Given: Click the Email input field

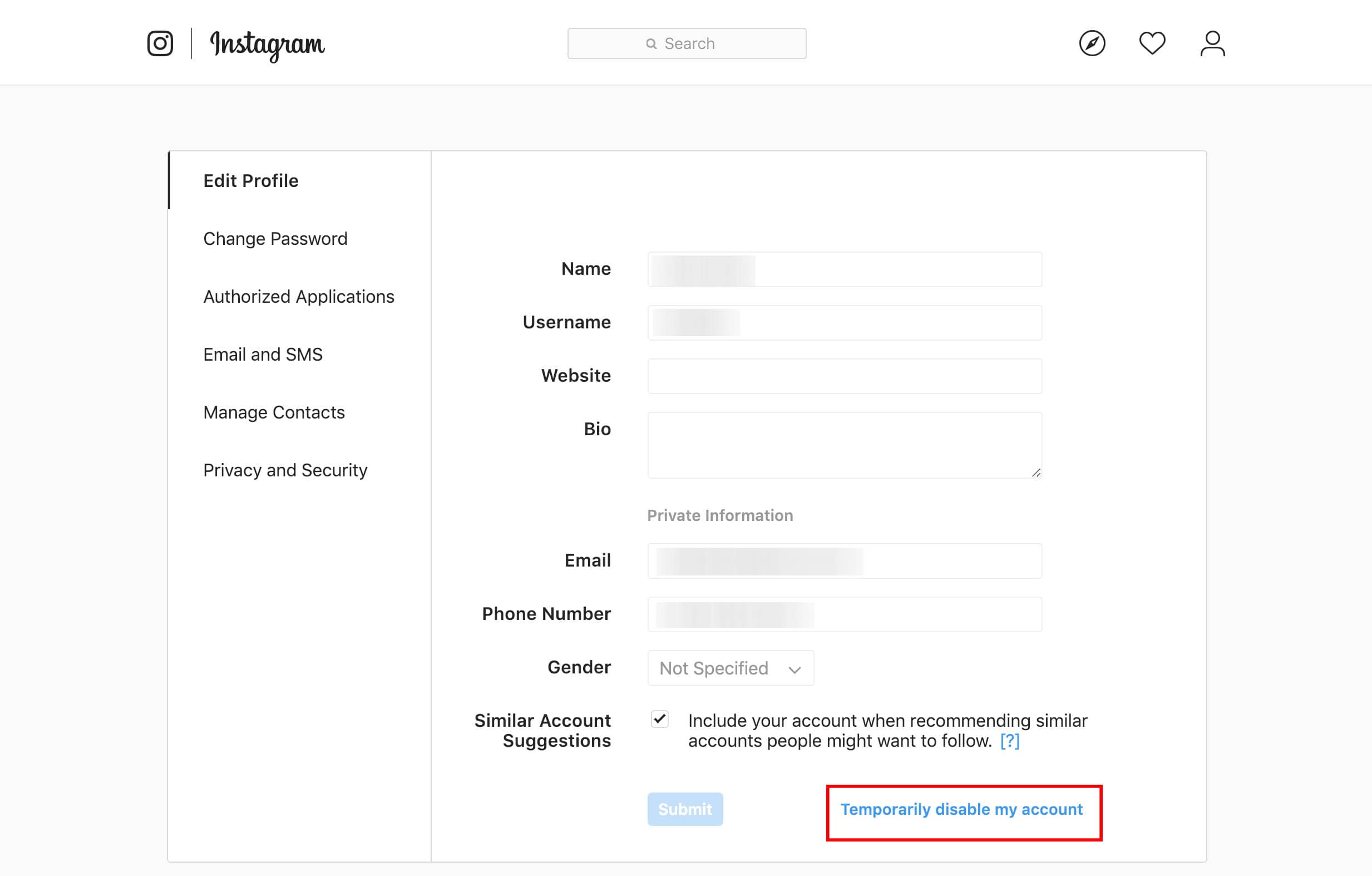Looking at the screenshot, I should coord(845,561).
